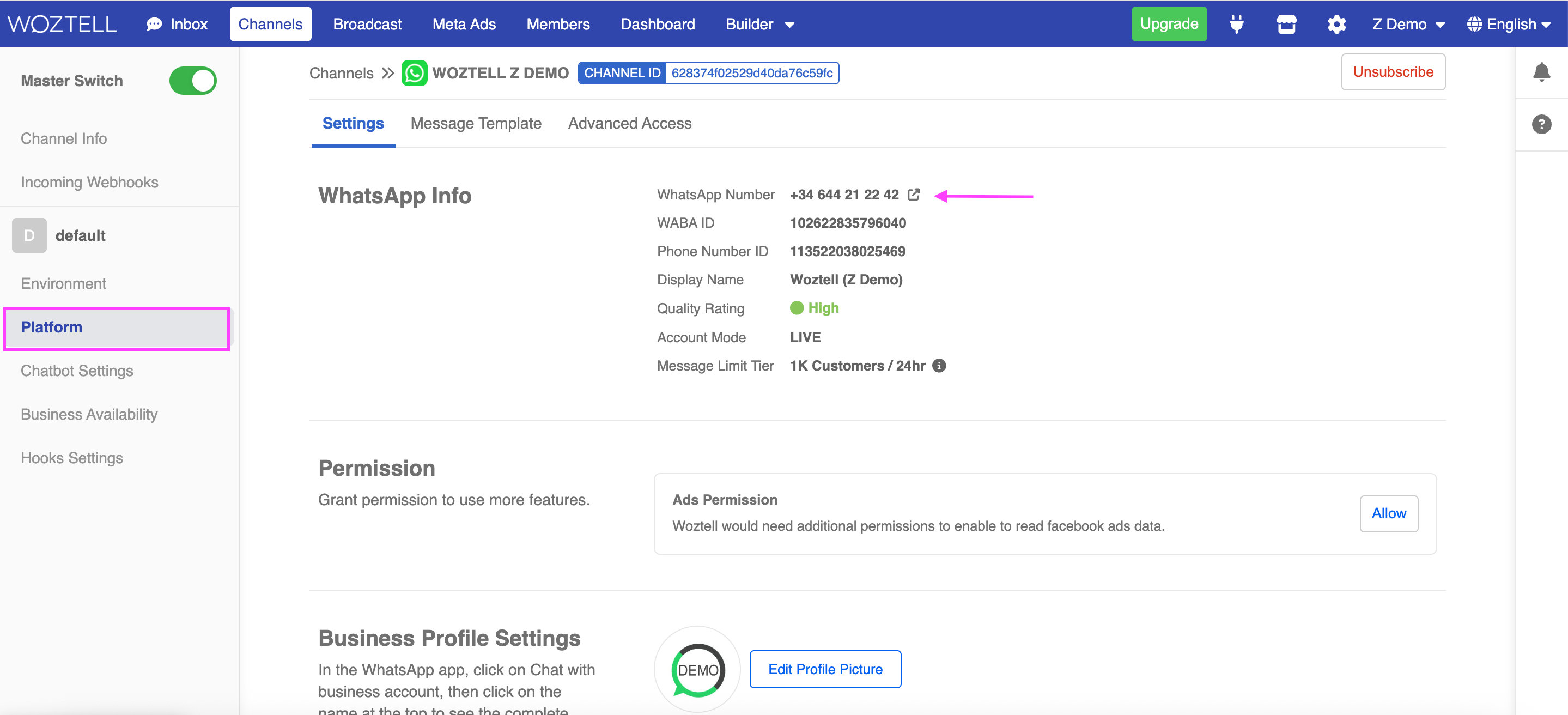Click the WABA ID value 102622835796040
This screenshot has width=1568, height=715.
click(847, 223)
